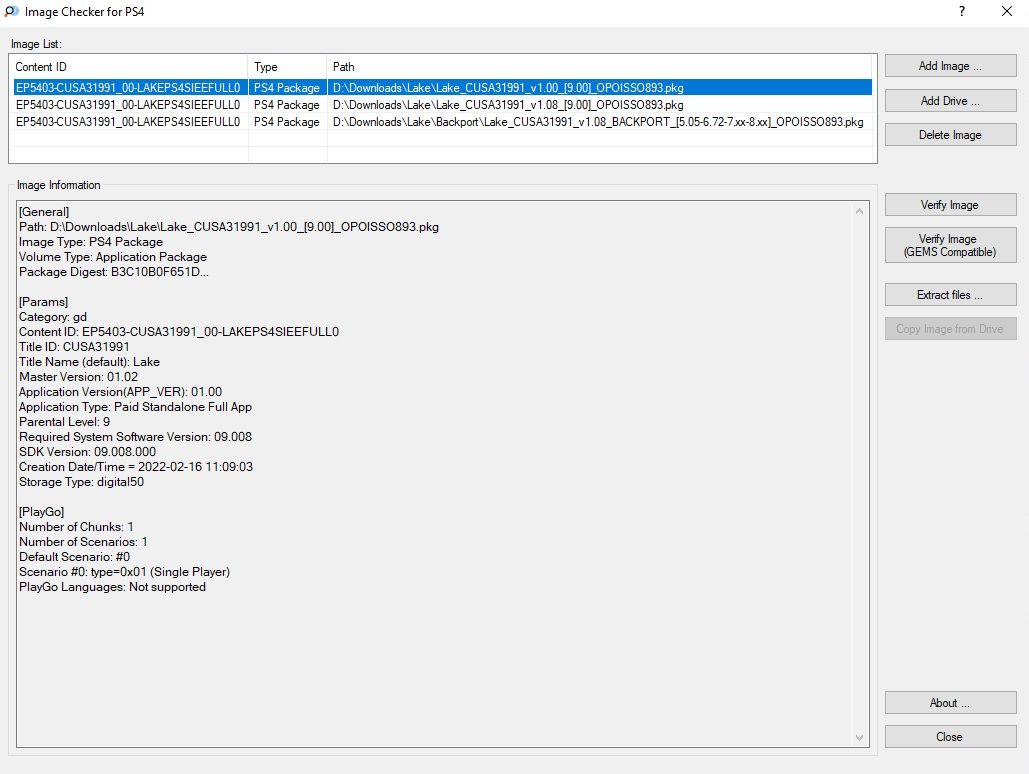Click the Image Checker app icon in title bar
This screenshot has width=1029, height=774.
(x=11, y=11)
